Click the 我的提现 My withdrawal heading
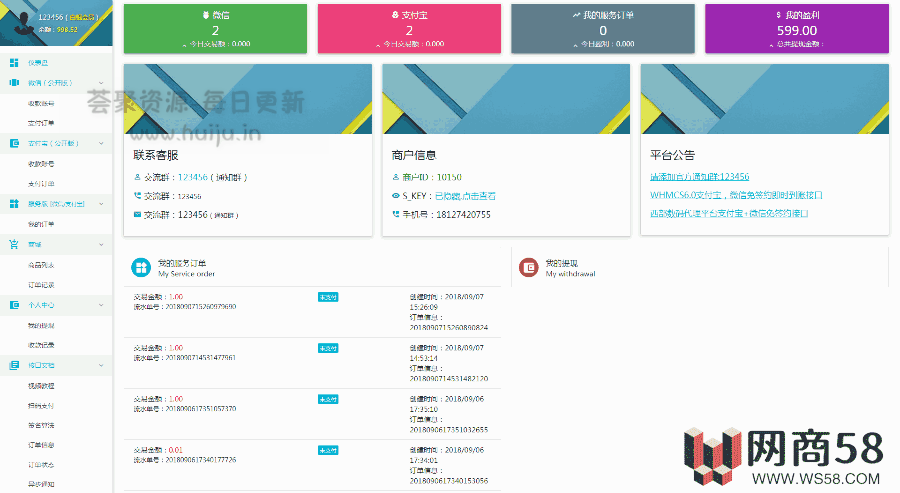Screen dimensions: 900x493 pos(570,267)
